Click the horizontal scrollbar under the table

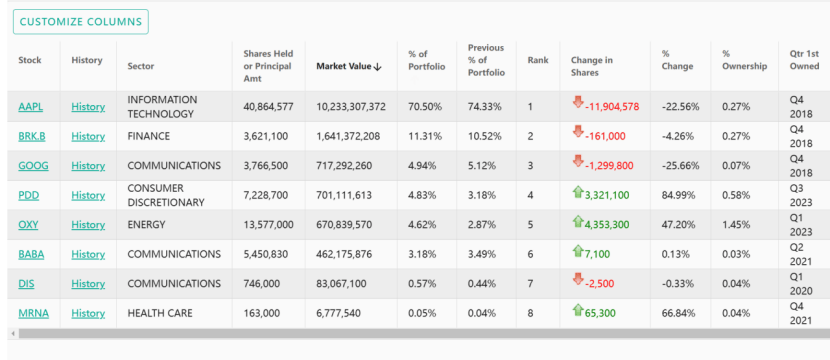tap(423, 334)
